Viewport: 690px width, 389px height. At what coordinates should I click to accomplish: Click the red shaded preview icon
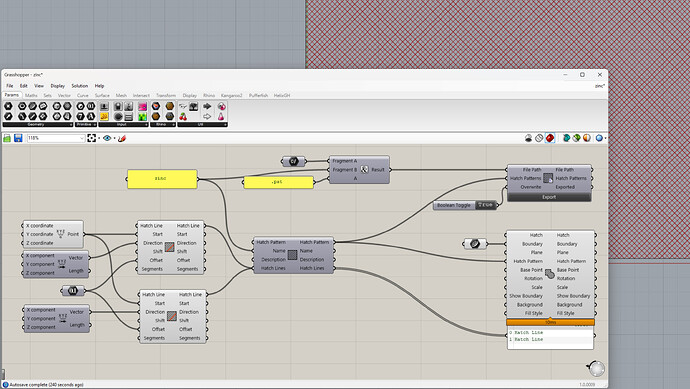[x=550, y=138]
